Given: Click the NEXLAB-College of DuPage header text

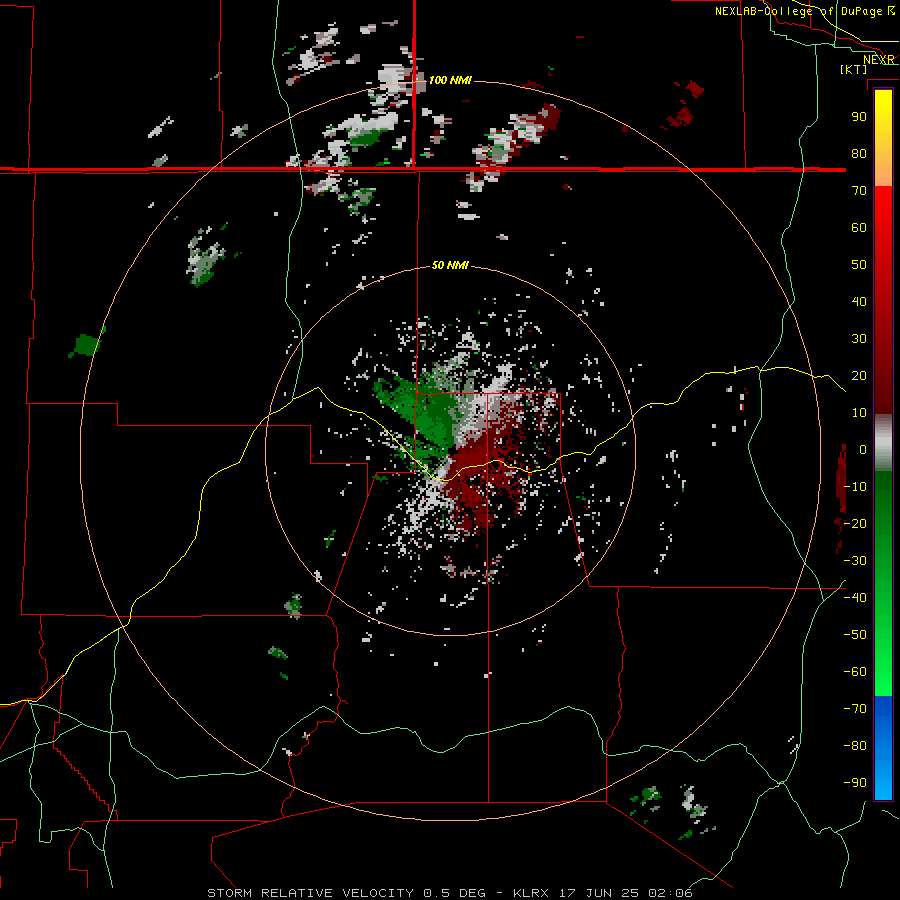Looking at the screenshot, I should [x=799, y=11].
